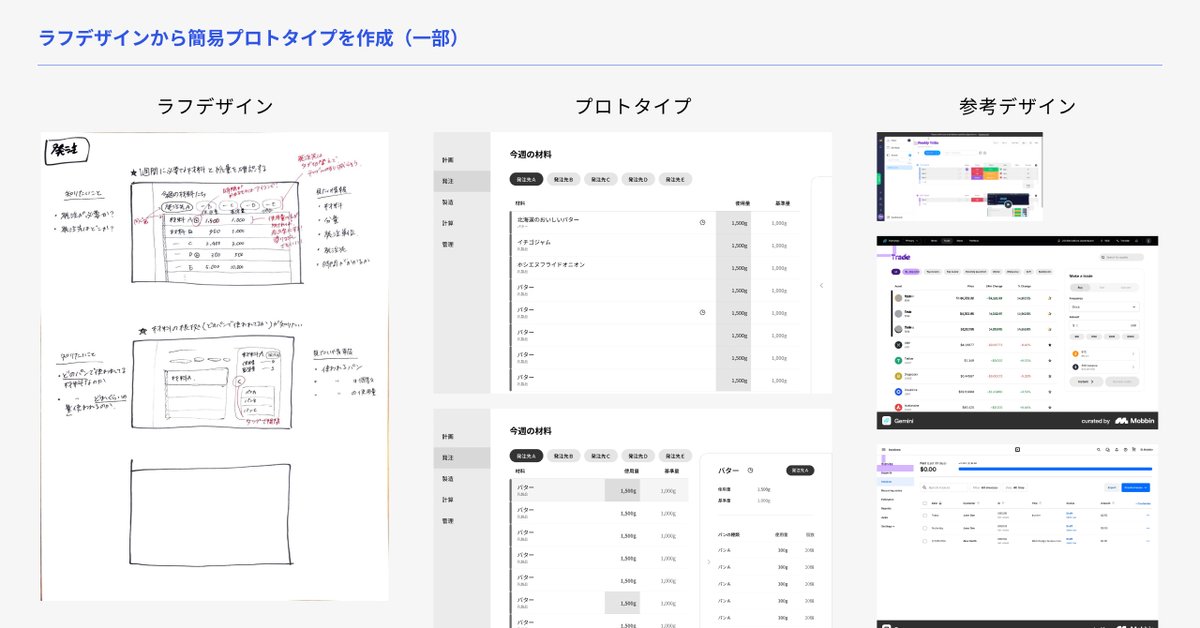Select the 北海道のおいしいバター material row
The width and height of the screenshot is (1200, 628).
coord(654,222)
